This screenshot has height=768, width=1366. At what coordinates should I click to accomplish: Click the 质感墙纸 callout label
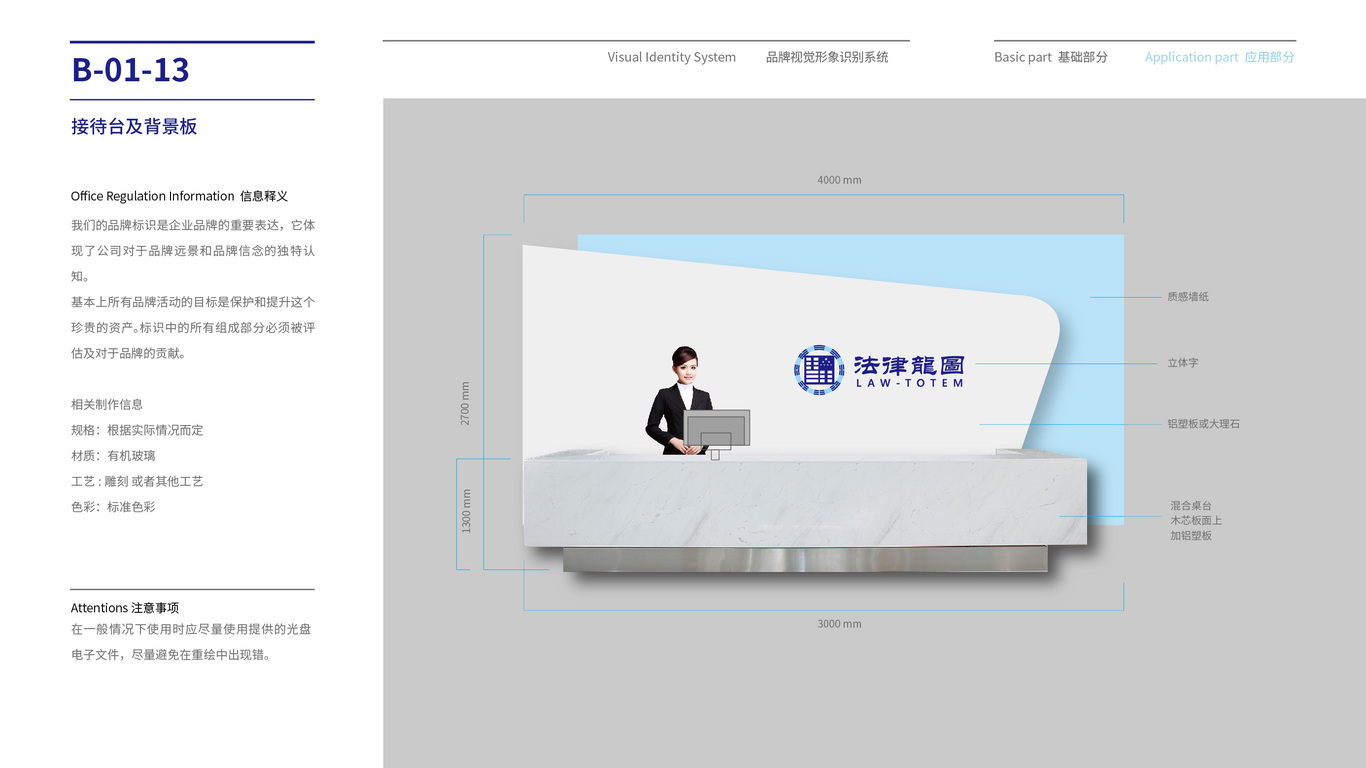[x=1188, y=297]
